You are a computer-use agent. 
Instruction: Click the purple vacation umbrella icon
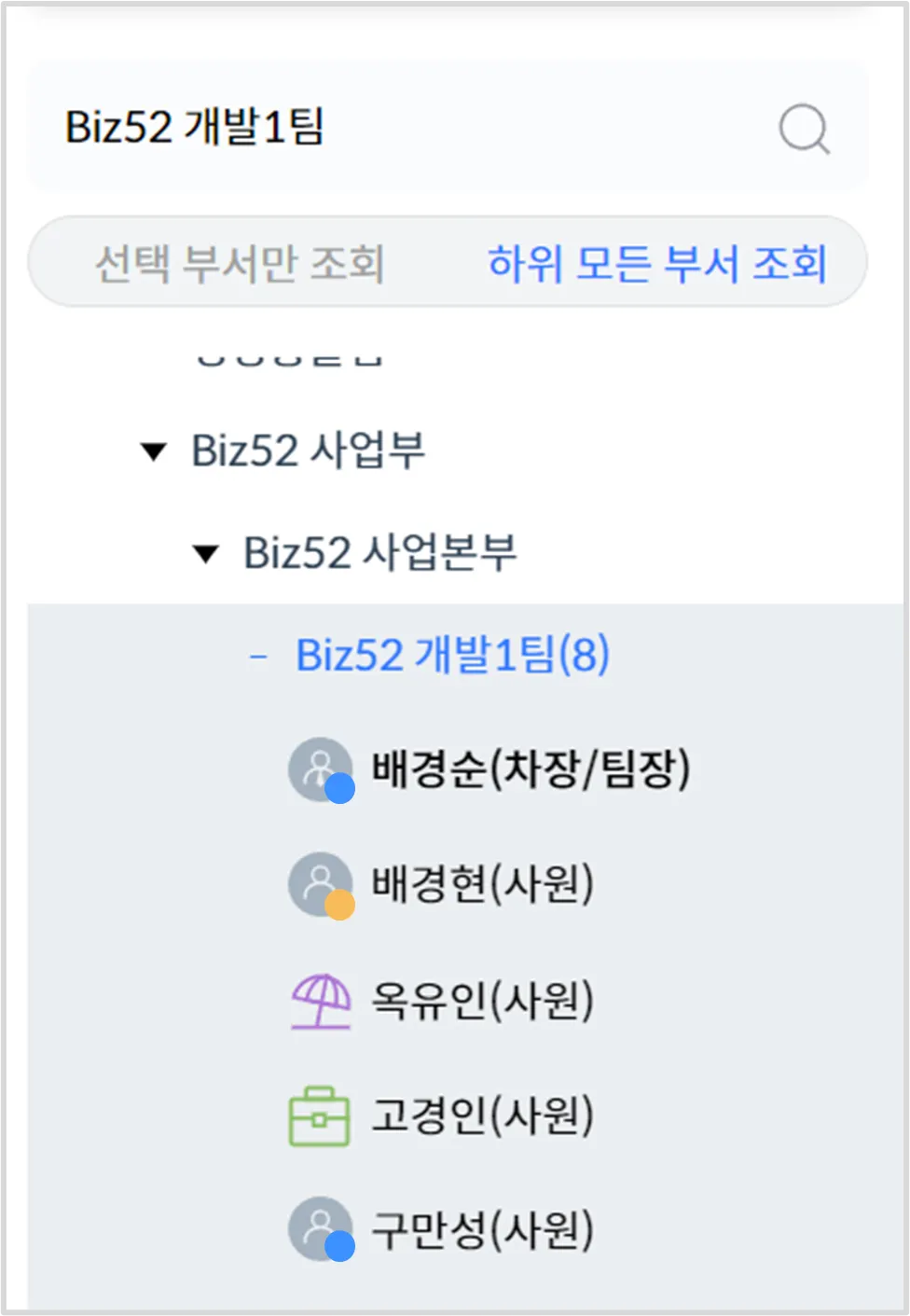coord(321,1001)
